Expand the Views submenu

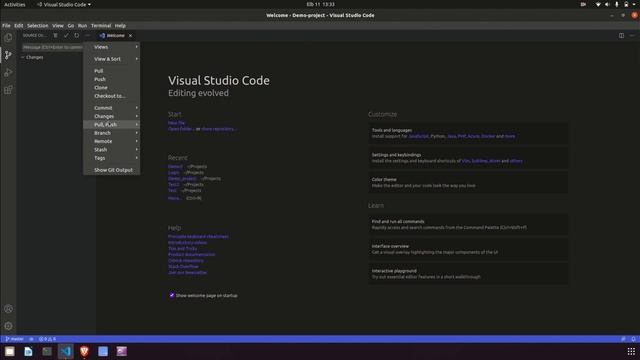[111, 47]
